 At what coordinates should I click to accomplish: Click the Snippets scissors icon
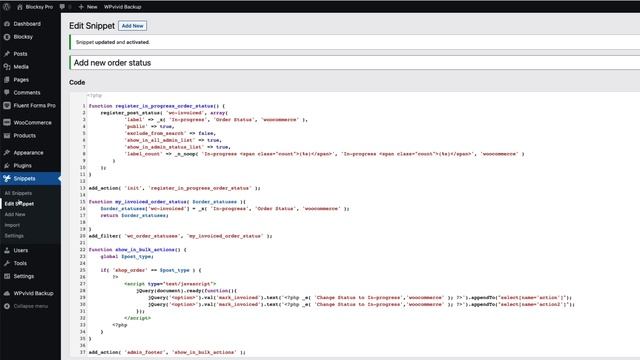tap(7, 178)
